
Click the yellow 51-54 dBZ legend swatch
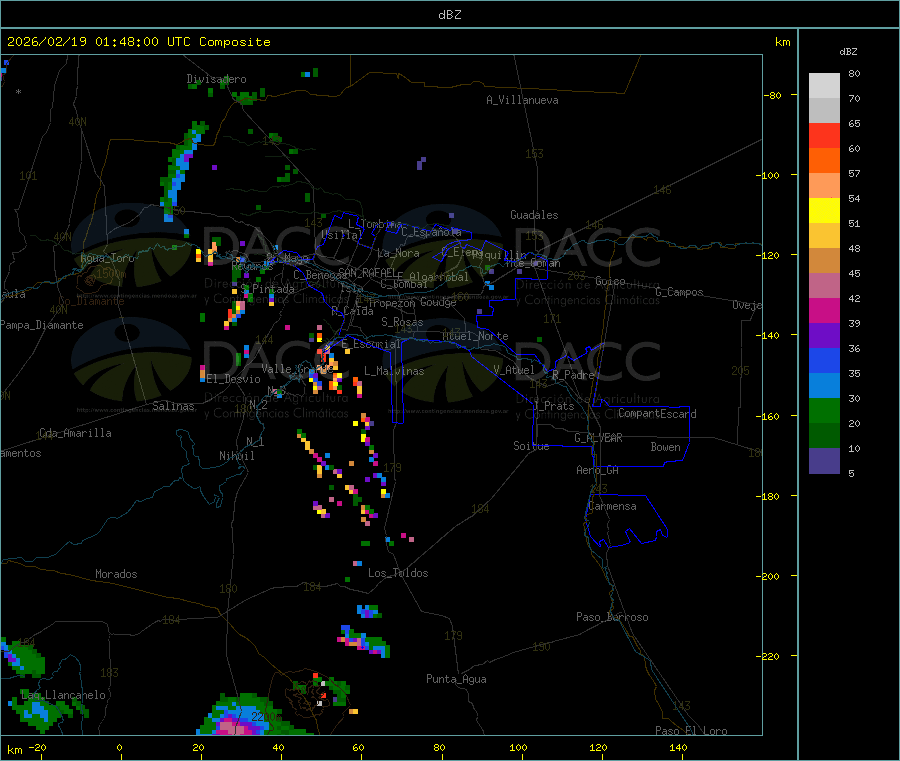pyautogui.click(x=824, y=211)
